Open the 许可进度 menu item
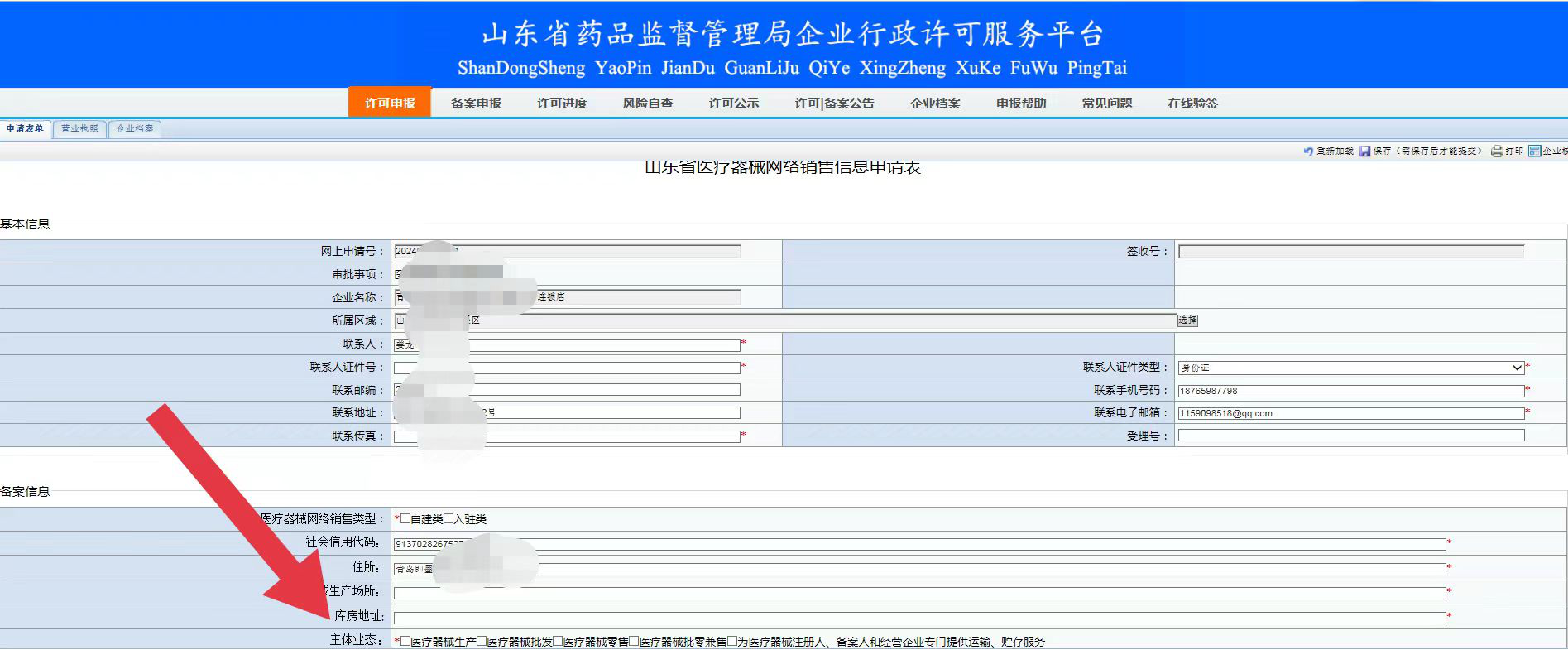Screen dimensions: 1568x650 (562, 104)
